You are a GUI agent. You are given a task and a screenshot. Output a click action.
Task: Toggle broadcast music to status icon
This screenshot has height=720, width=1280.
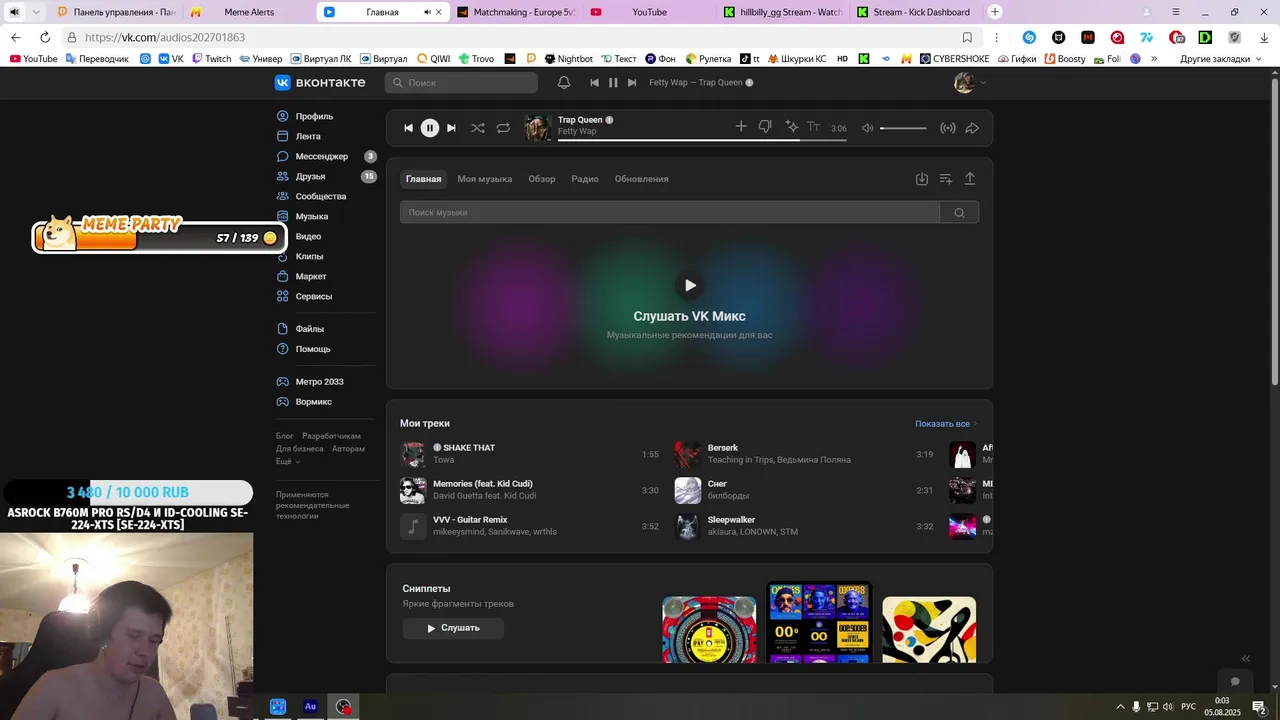coord(948,128)
